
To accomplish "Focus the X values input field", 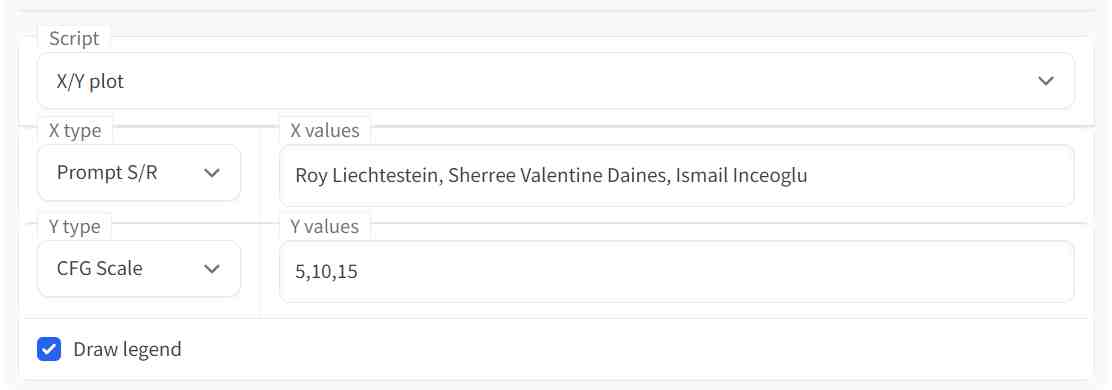I will coord(677,176).
